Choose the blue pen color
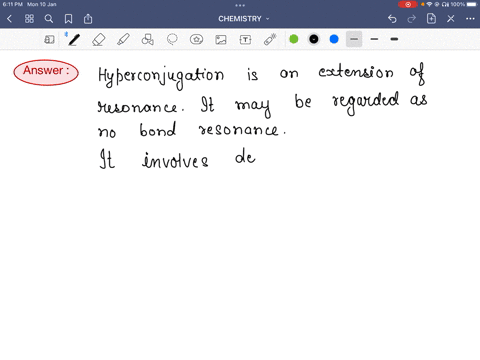The width and height of the screenshot is (480, 360). tap(334, 39)
